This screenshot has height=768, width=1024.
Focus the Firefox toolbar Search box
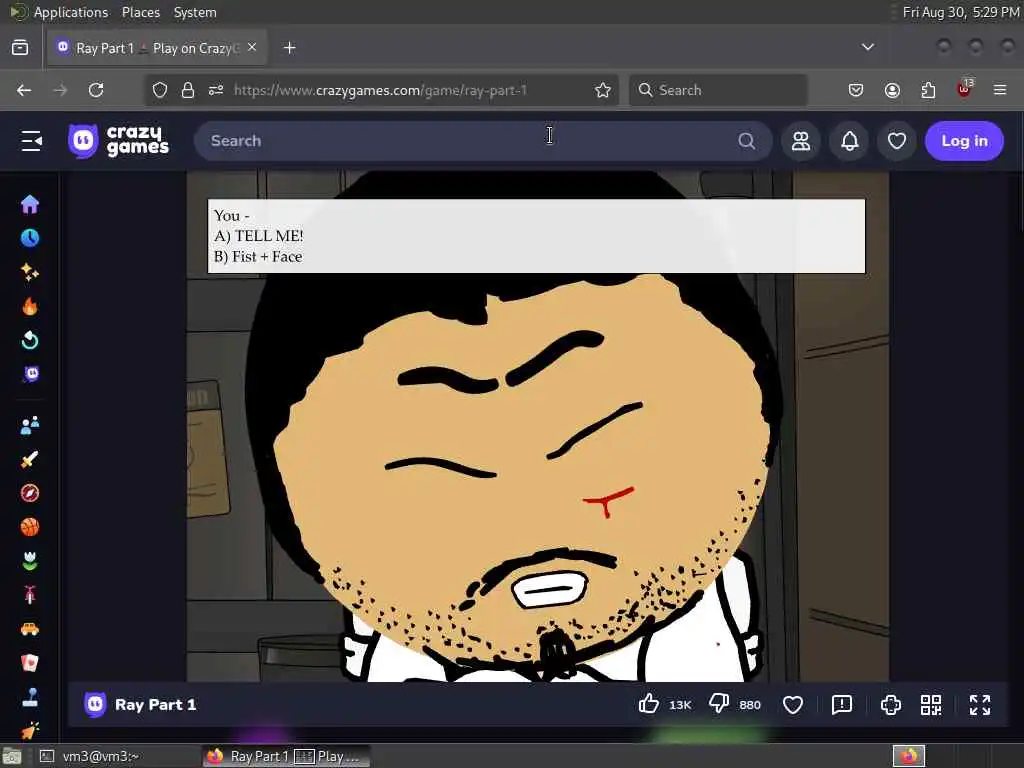click(x=718, y=90)
